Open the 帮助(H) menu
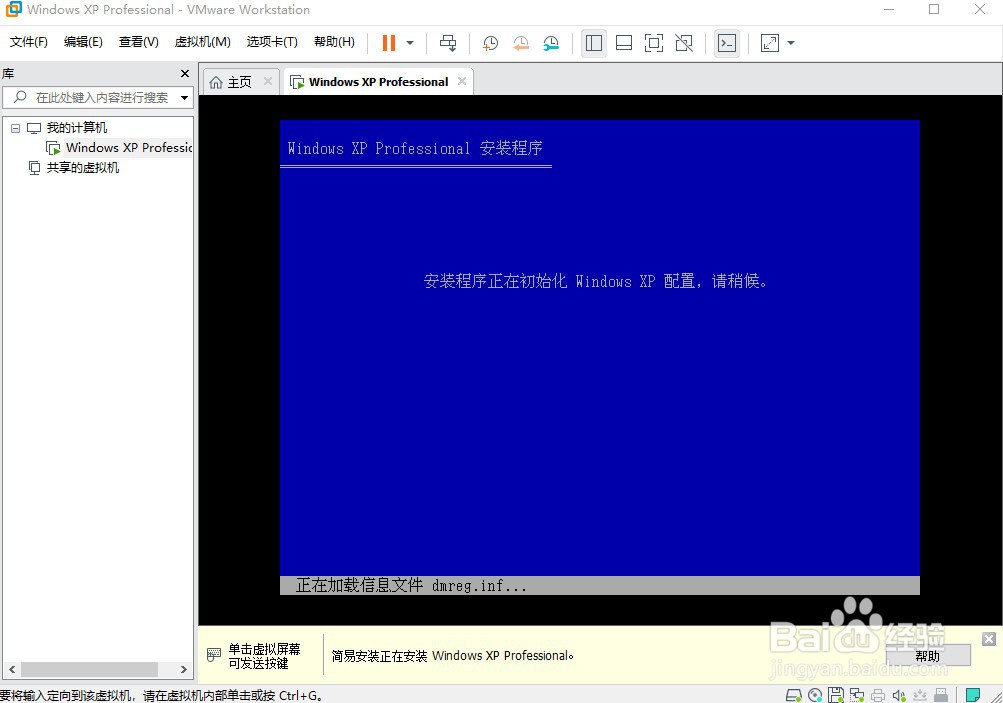Image resolution: width=1003 pixels, height=703 pixels. (335, 42)
